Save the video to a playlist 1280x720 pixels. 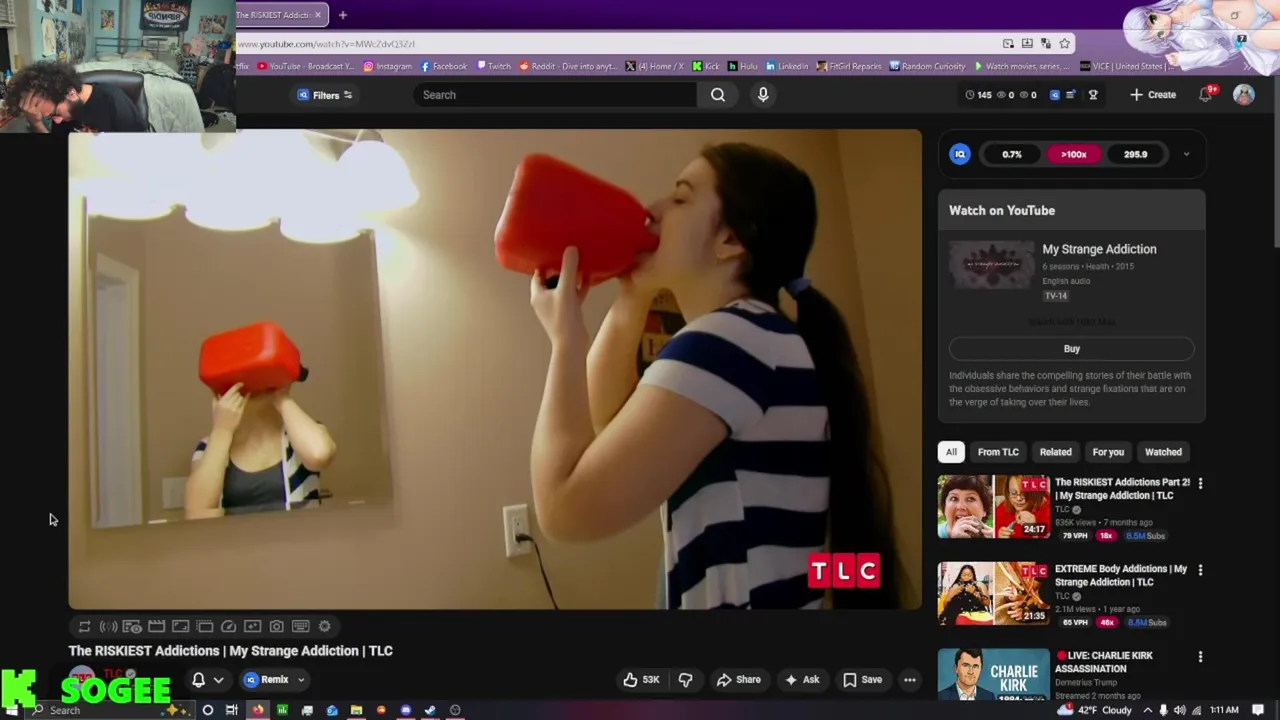pyautogui.click(x=862, y=680)
